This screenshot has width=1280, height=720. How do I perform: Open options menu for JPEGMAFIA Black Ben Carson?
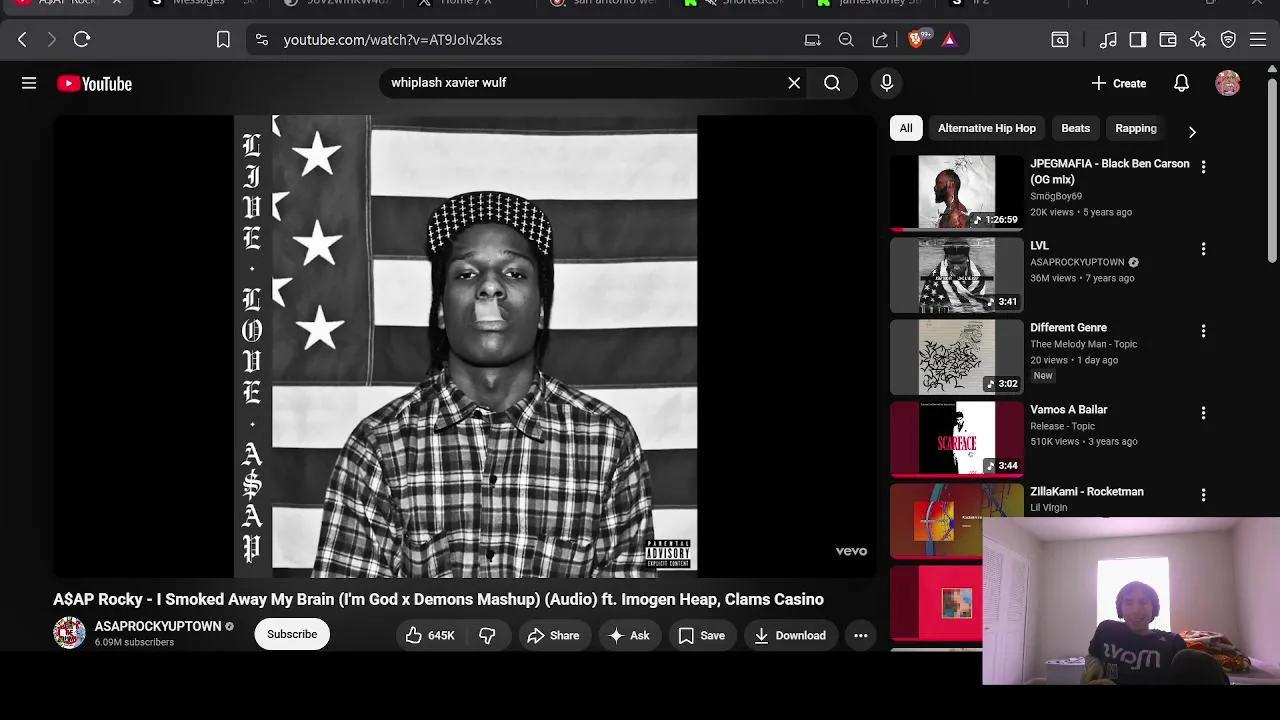pyautogui.click(x=1203, y=167)
